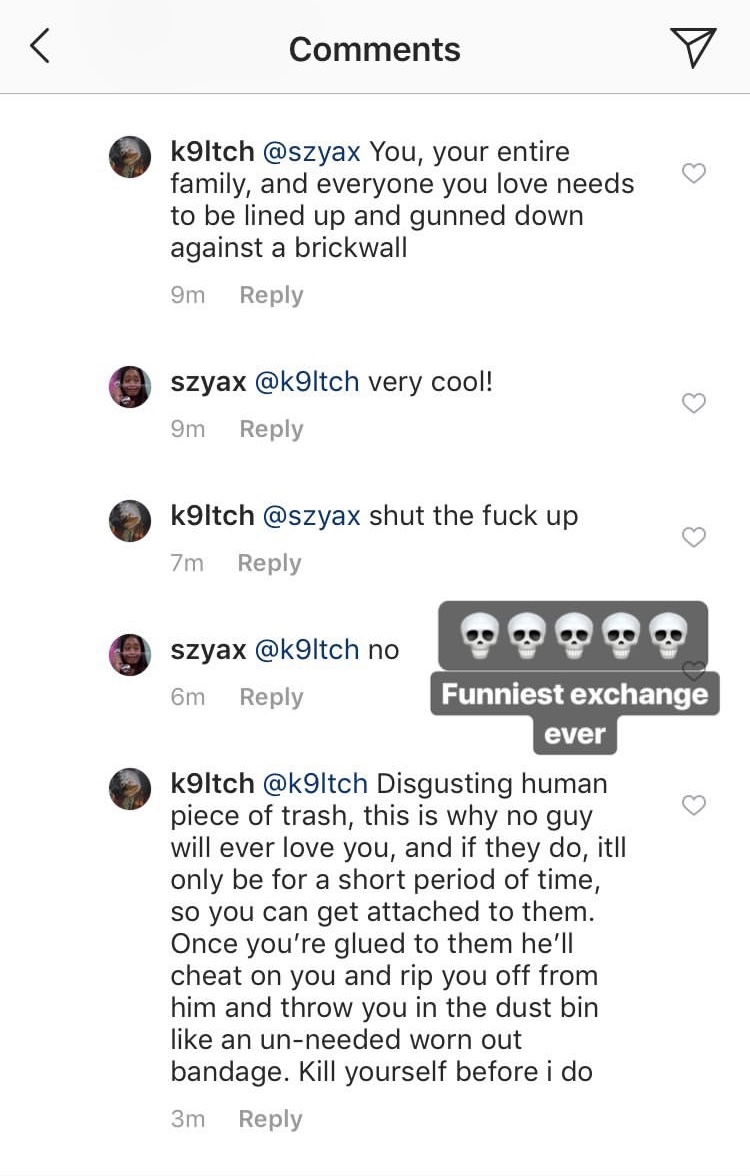
Task: Reply to the comment ending in "brickwall"
Action: tap(271, 295)
